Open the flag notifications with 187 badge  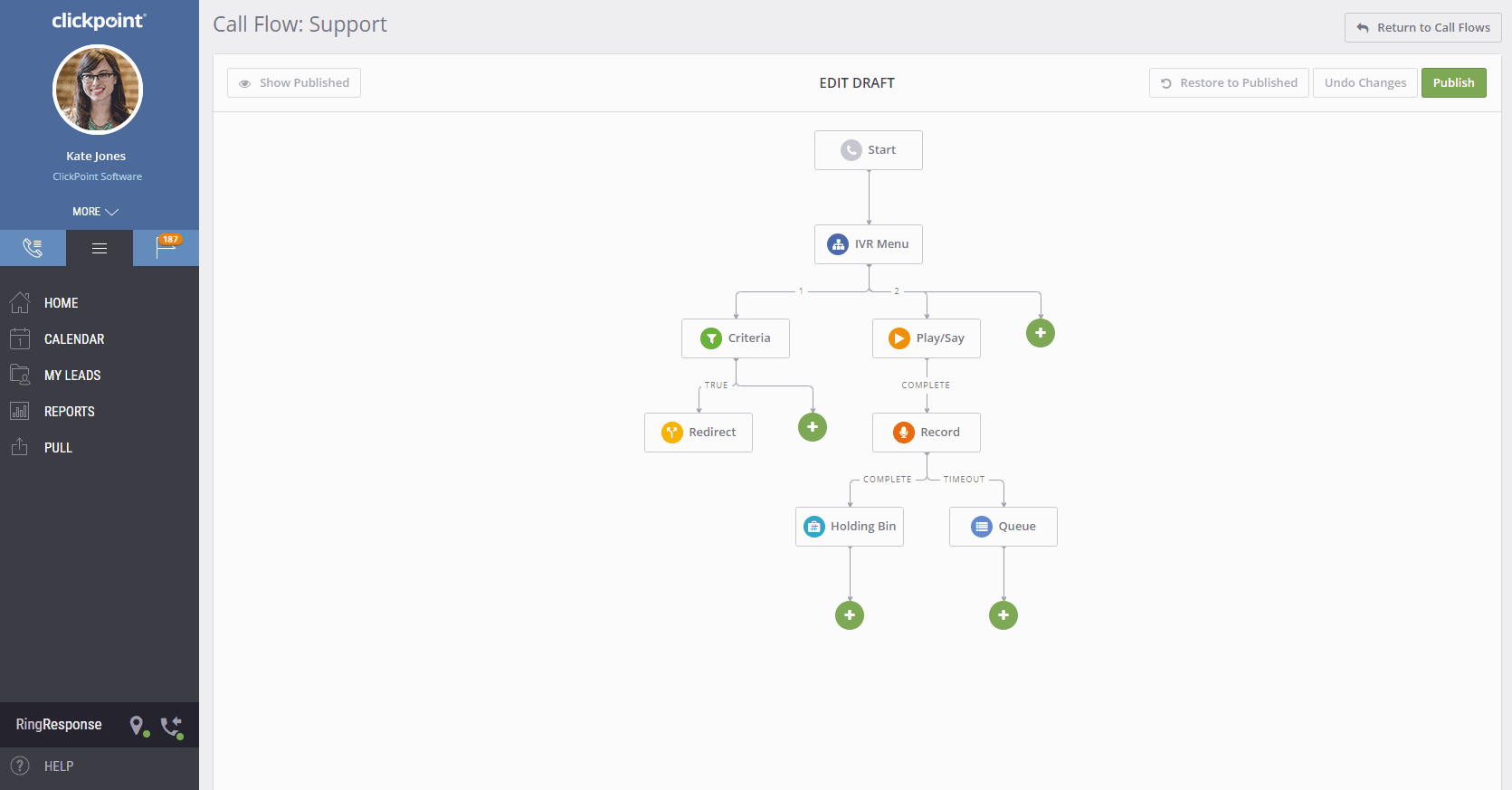166,247
